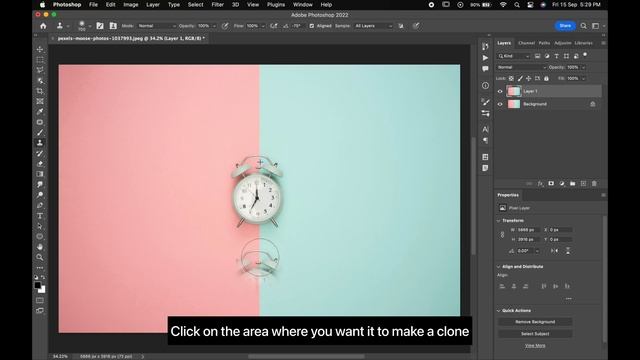This screenshot has height=360, width=640.
Task: Select the Brush tool
Action: point(40,133)
